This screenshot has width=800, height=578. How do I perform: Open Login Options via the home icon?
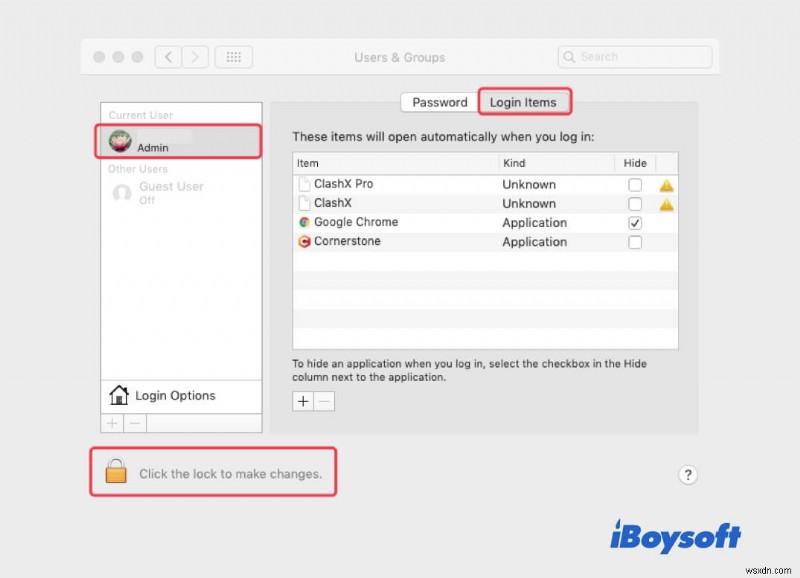tap(119, 396)
